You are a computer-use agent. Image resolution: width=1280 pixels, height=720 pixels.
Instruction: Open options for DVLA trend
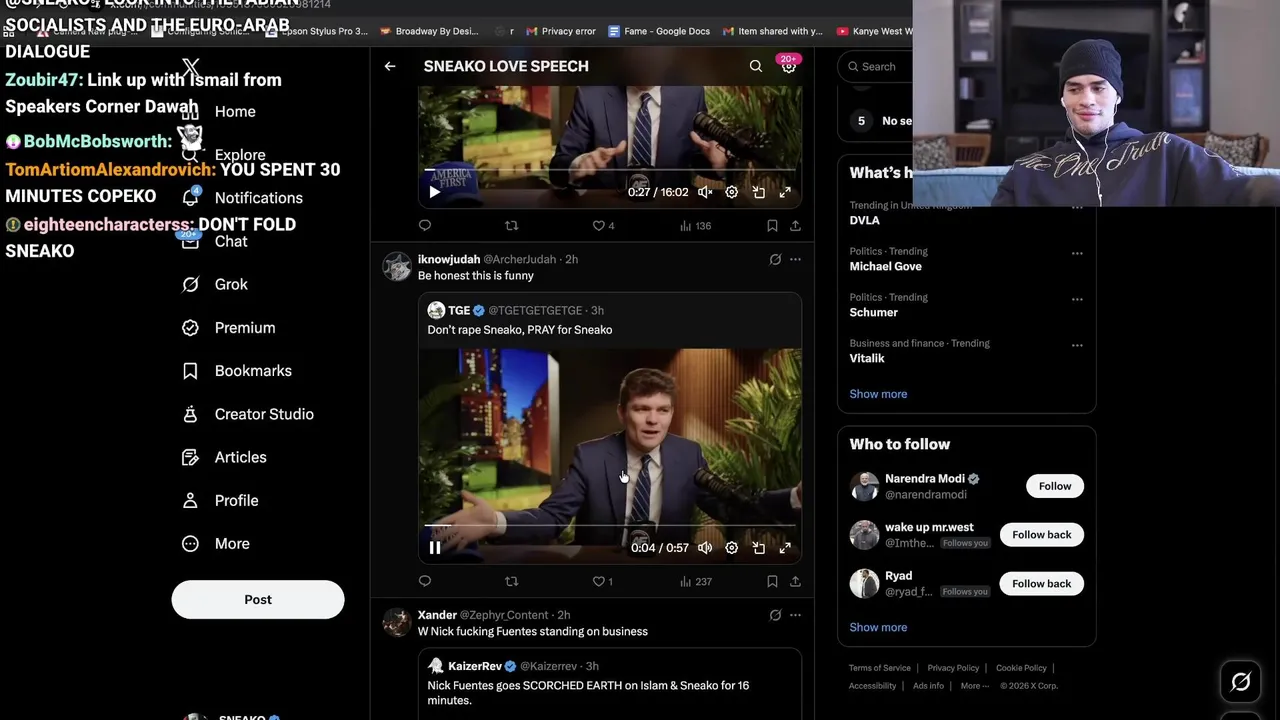[1077, 207]
